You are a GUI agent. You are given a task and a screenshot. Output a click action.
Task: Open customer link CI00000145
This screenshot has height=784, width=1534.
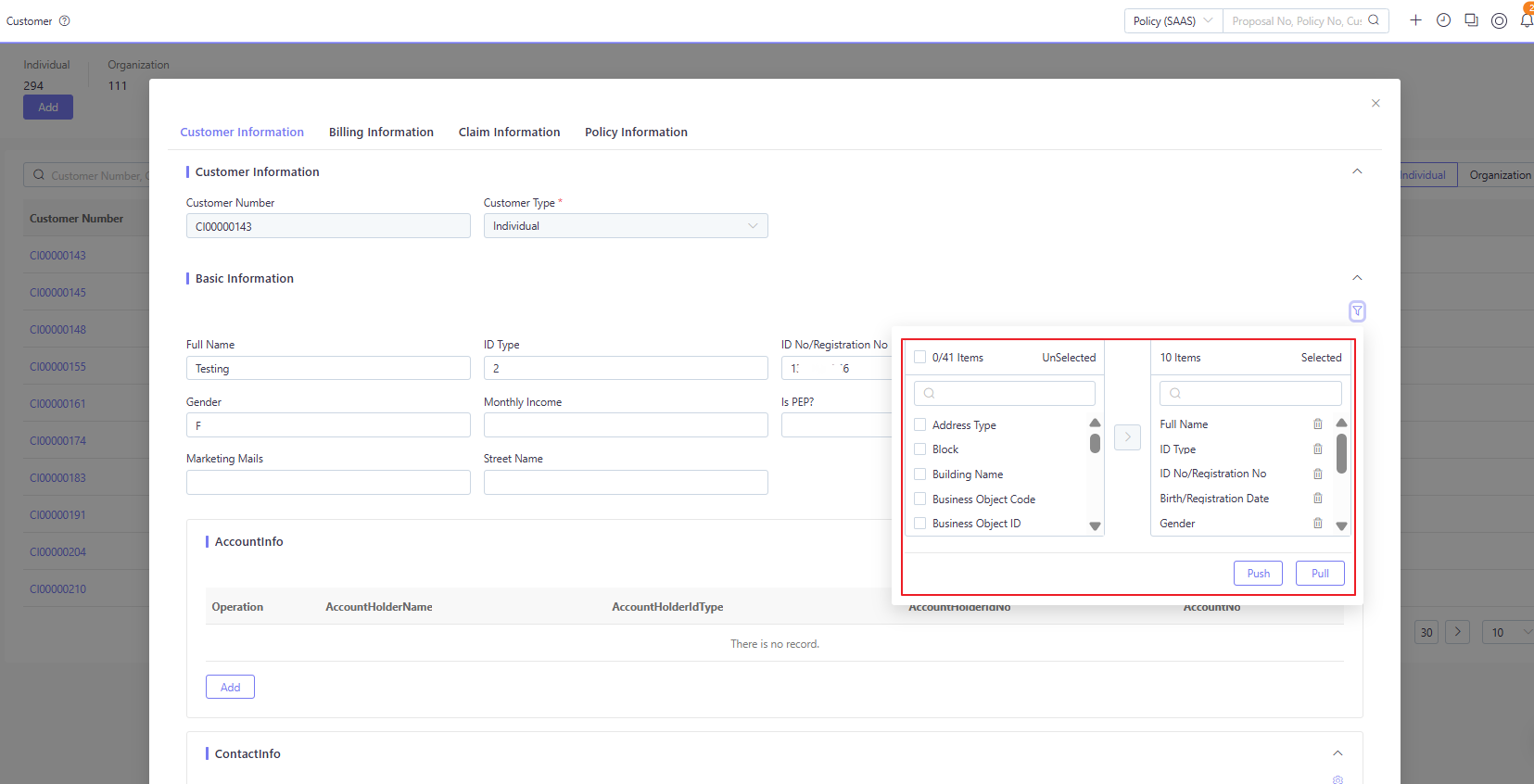tap(57, 293)
